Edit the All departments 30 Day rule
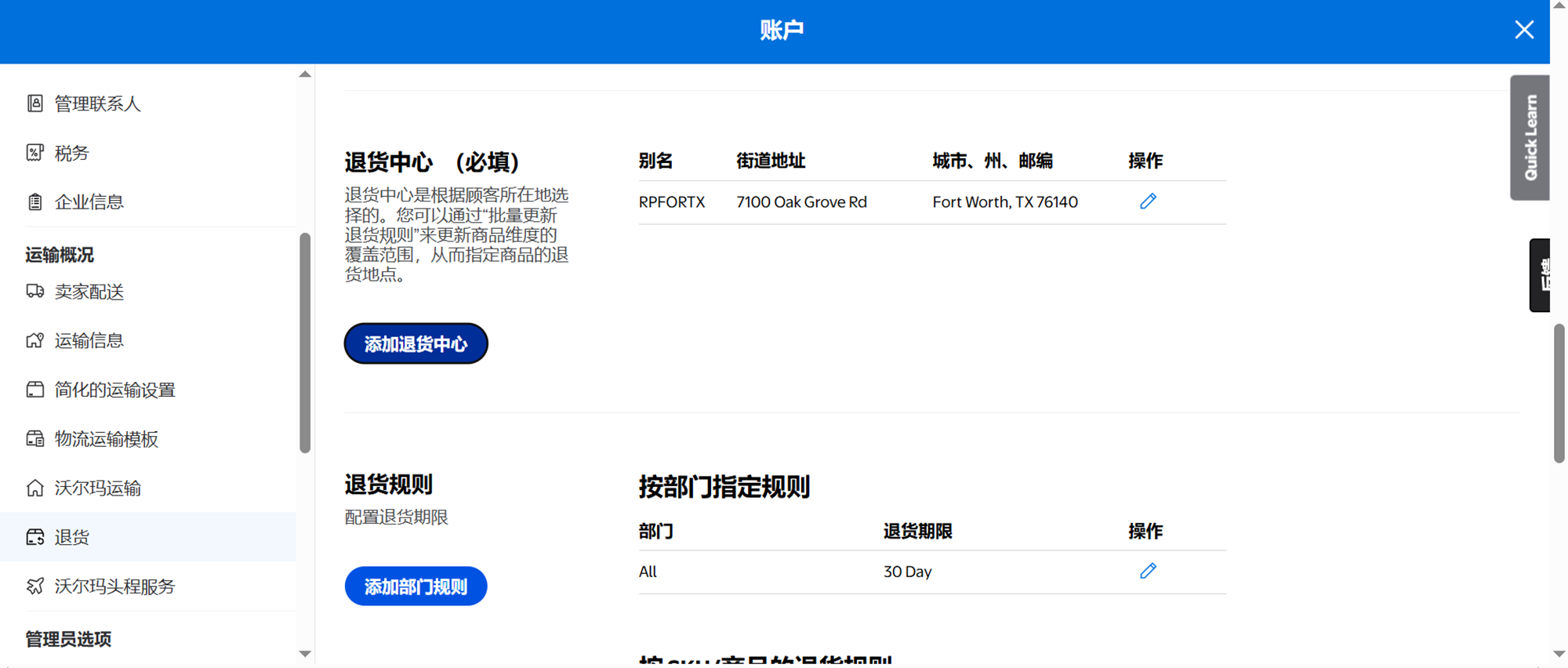The image size is (1568, 668). [x=1148, y=571]
